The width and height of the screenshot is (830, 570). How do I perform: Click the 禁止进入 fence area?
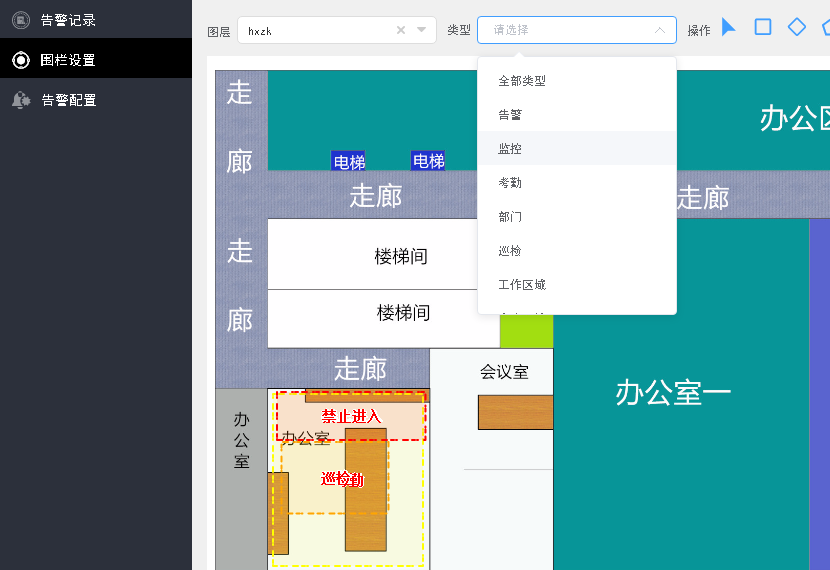[x=351, y=417]
